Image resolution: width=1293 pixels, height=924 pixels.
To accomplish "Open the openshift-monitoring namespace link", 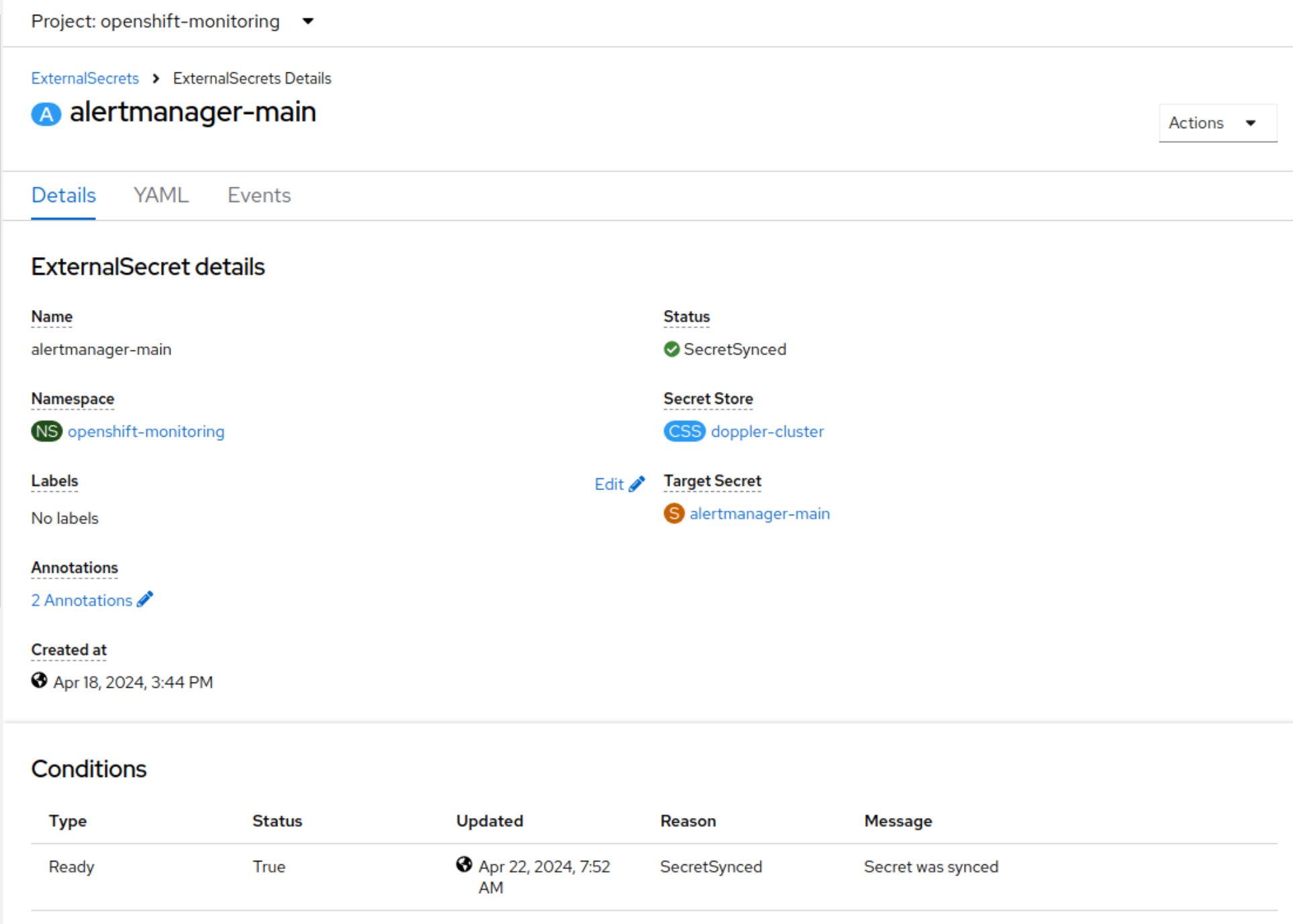I will coord(146,431).
